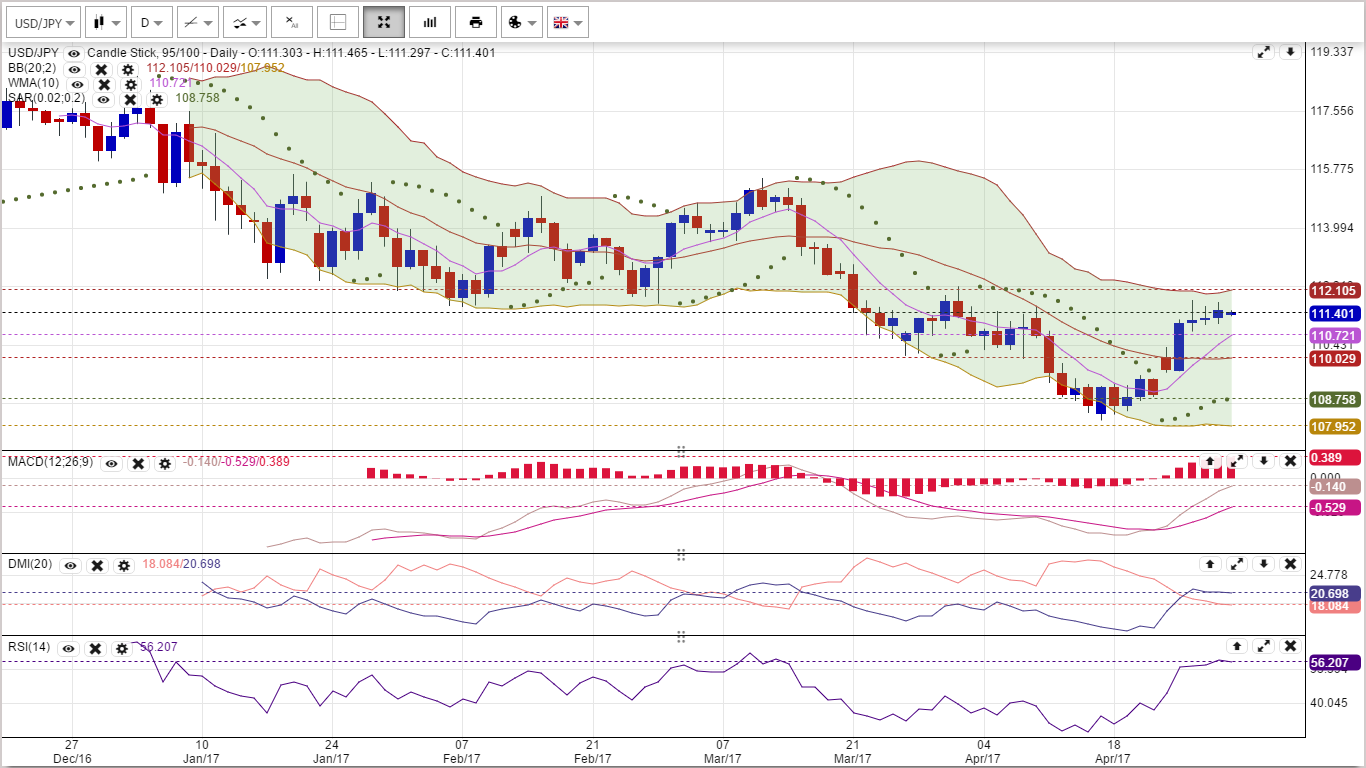Toggle visibility of DMI(20) indicator
Screen dimensions: 1366x768
pyautogui.click(x=70, y=565)
